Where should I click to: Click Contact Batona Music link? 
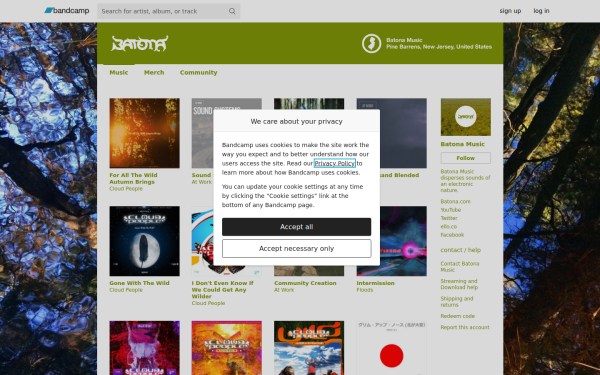(460, 267)
